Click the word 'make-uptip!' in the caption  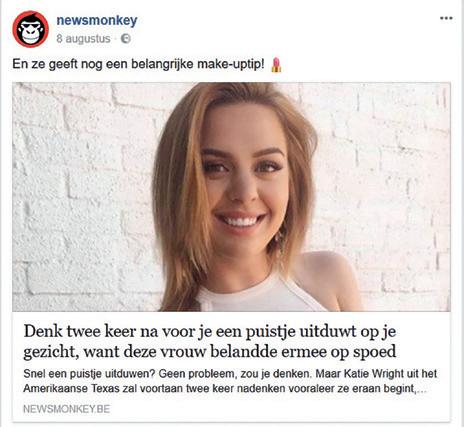pos(231,64)
